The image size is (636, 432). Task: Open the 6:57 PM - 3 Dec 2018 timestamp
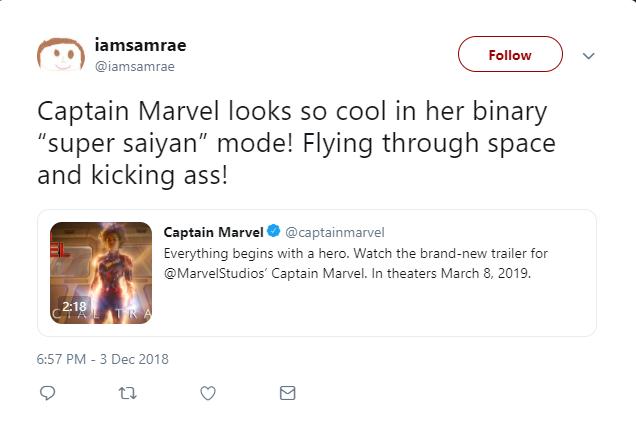(x=104, y=359)
